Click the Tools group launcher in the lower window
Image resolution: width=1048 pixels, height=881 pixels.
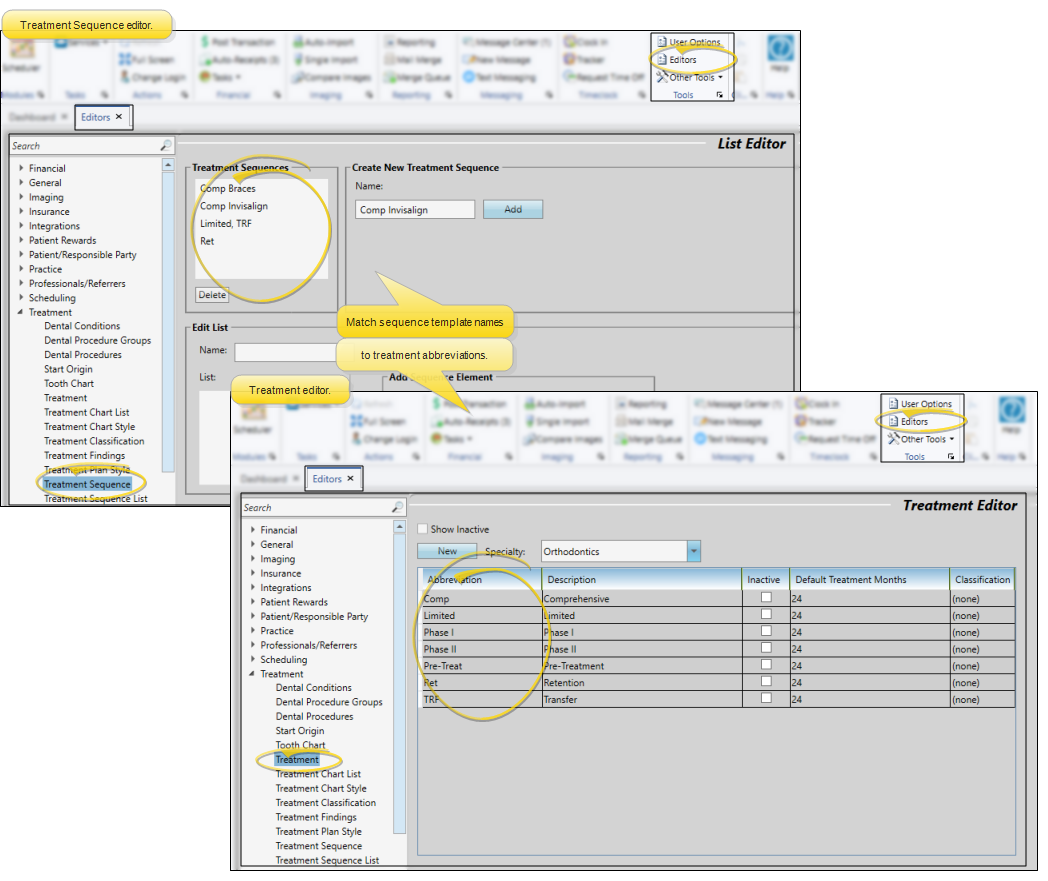tap(951, 457)
